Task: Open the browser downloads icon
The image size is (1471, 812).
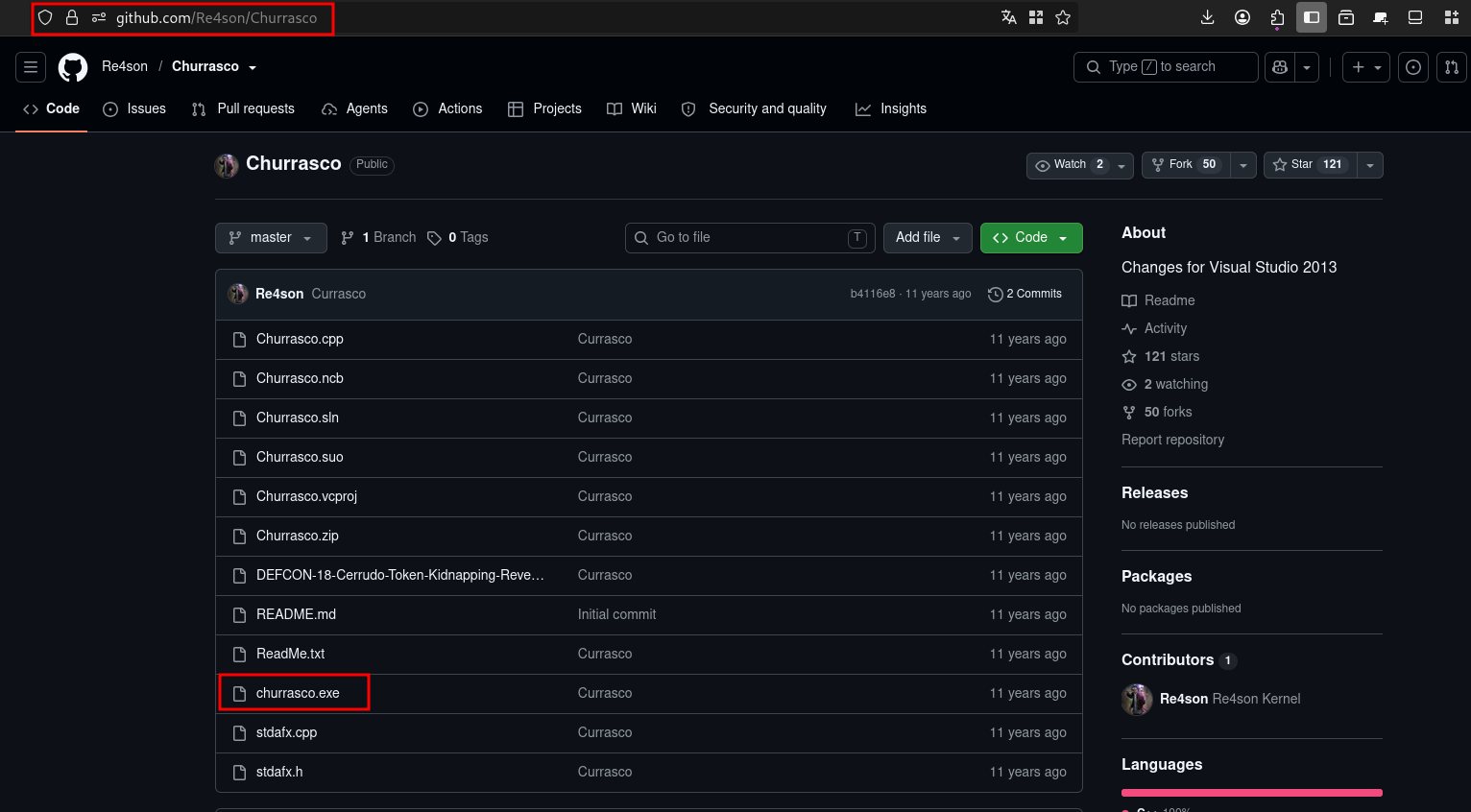Action: [1208, 17]
